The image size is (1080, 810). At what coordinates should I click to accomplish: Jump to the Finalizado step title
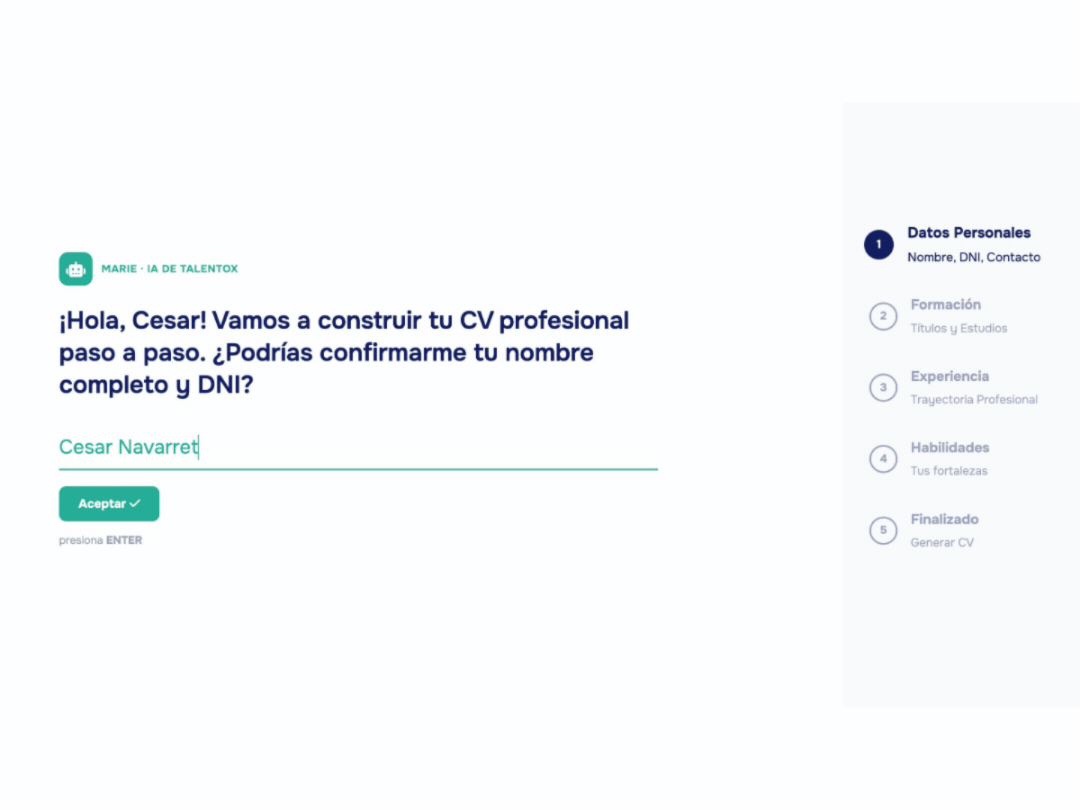944,519
